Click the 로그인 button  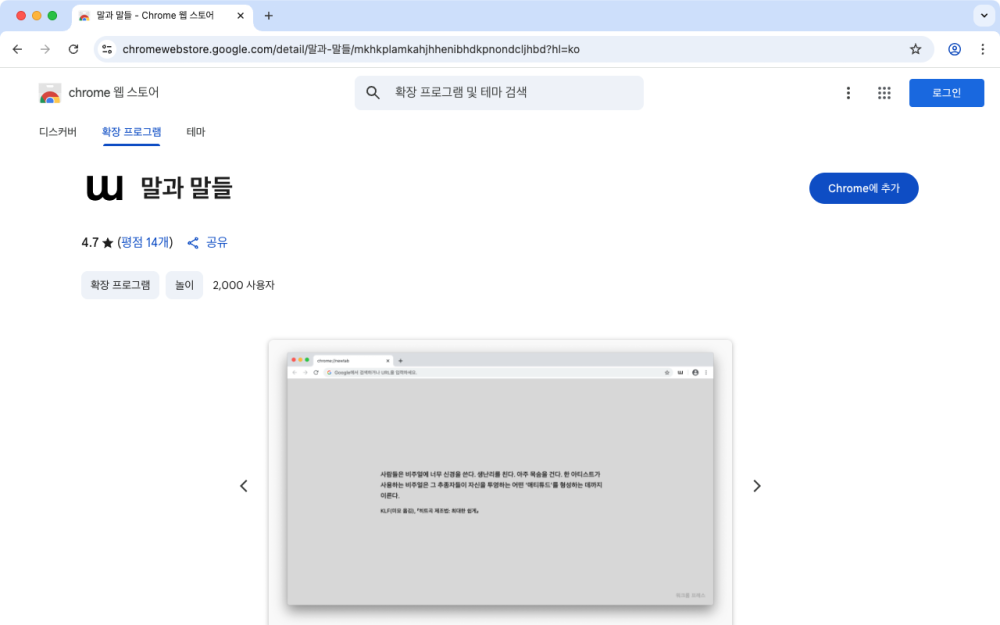click(x=946, y=93)
